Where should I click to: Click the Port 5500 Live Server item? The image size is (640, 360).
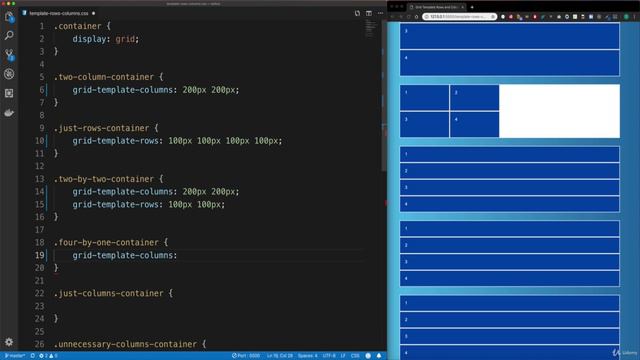(x=246, y=356)
